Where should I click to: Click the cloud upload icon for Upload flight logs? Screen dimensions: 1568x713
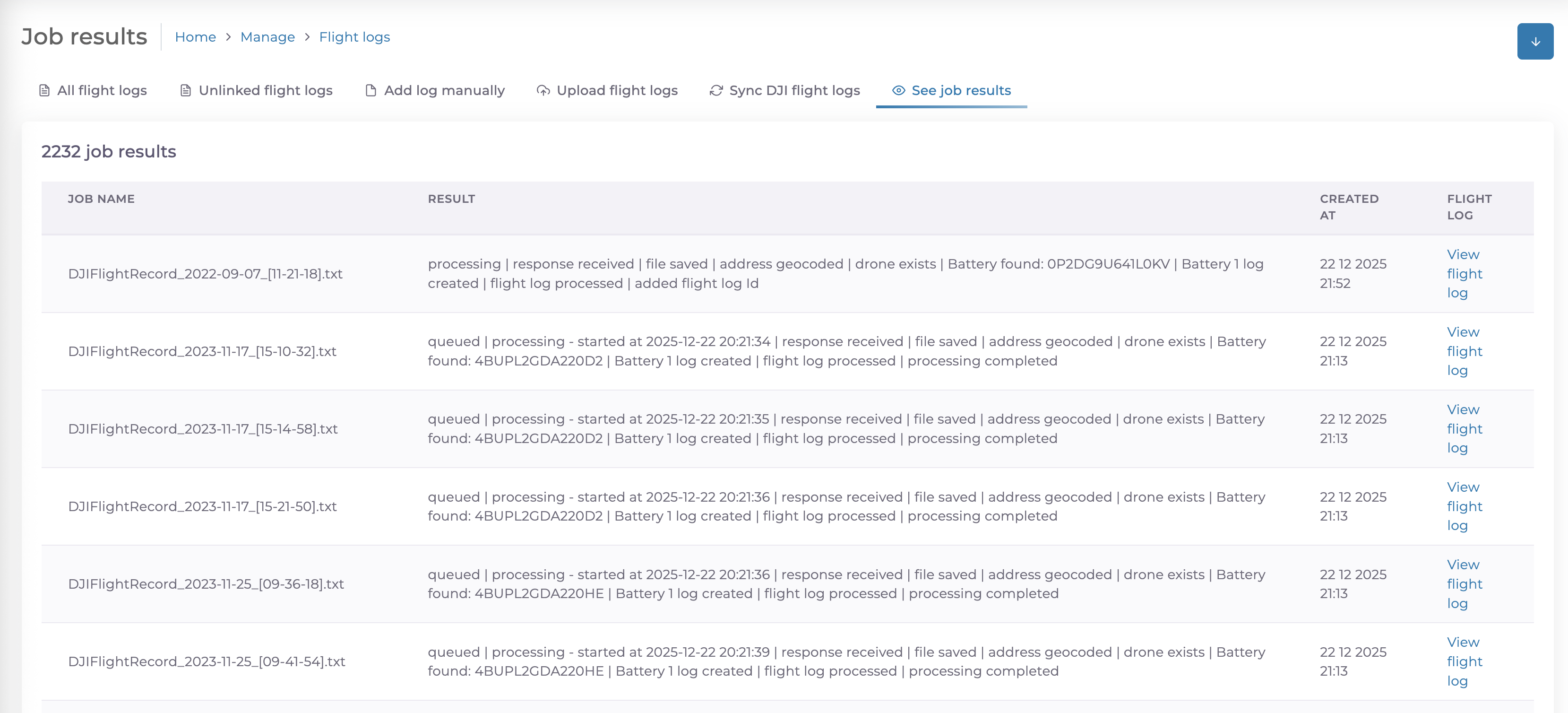tap(543, 91)
